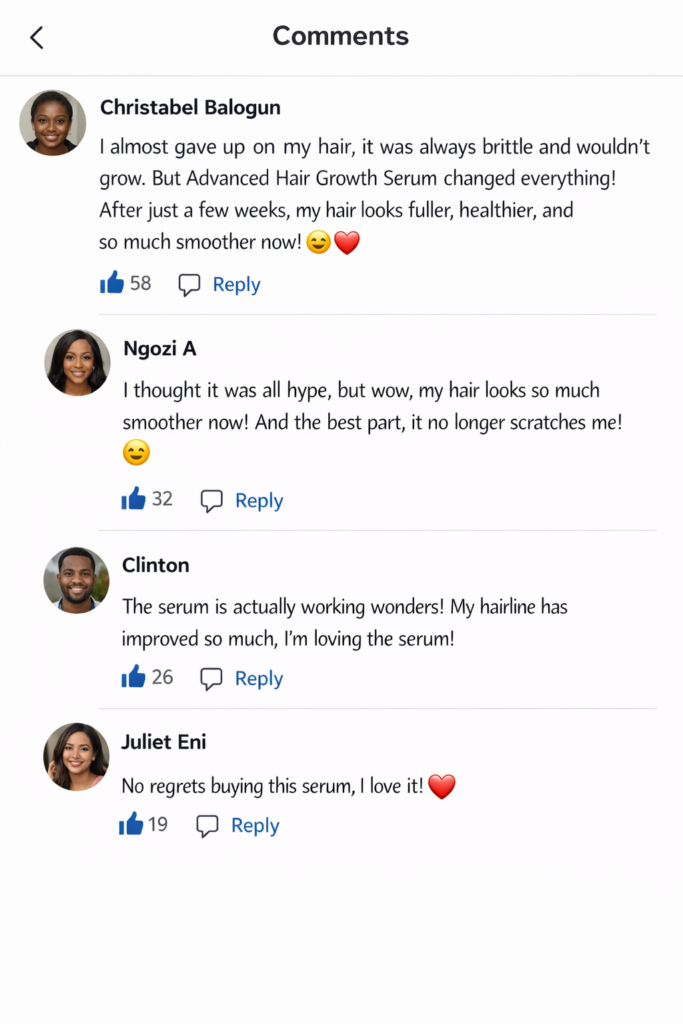Viewport: 683px width, 1024px height.
Task: Click the speech bubble icon under Juliet's comment
Action: [x=207, y=826]
